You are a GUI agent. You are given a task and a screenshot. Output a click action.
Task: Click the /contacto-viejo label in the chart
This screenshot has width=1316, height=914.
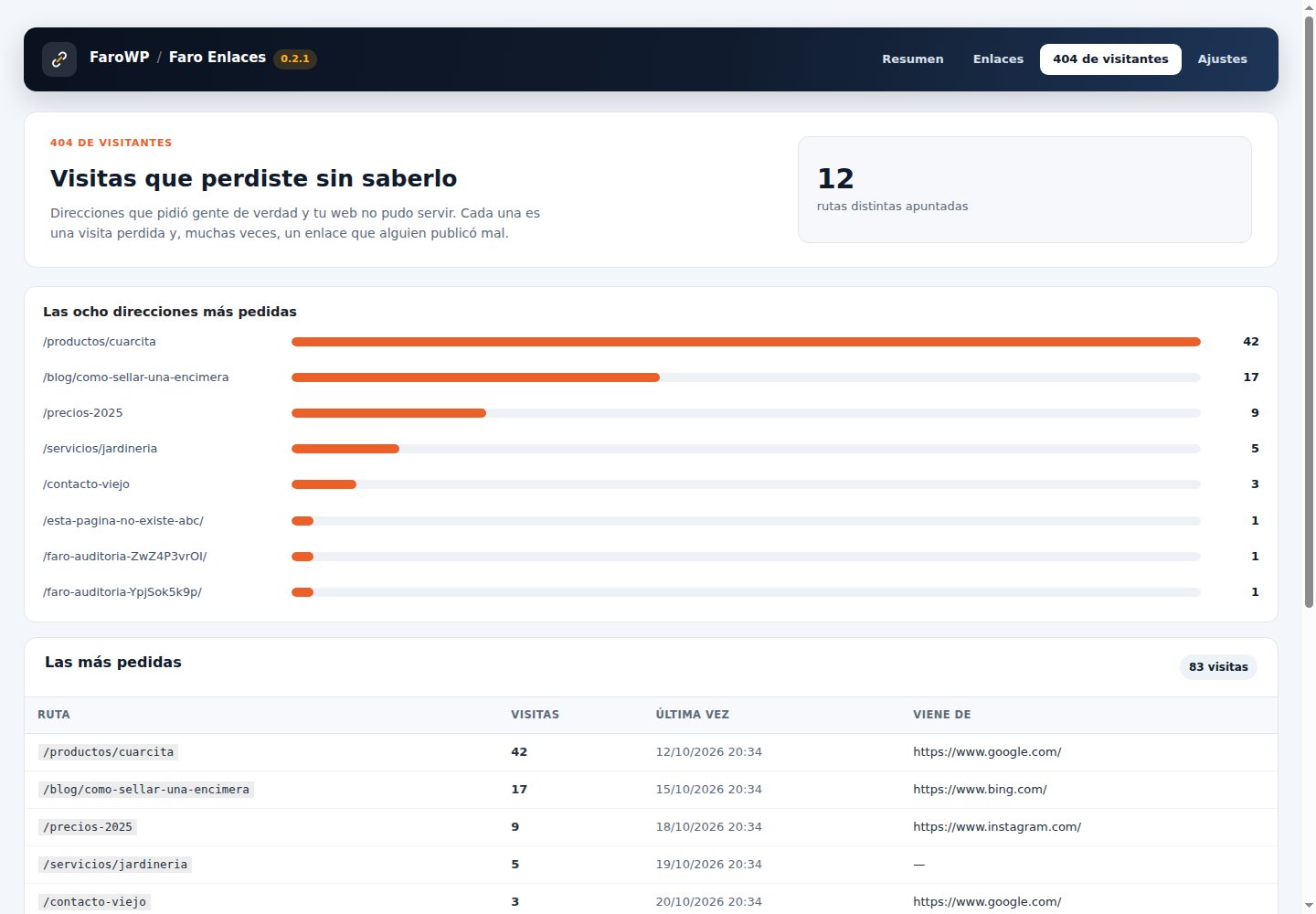[x=87, y=484]
